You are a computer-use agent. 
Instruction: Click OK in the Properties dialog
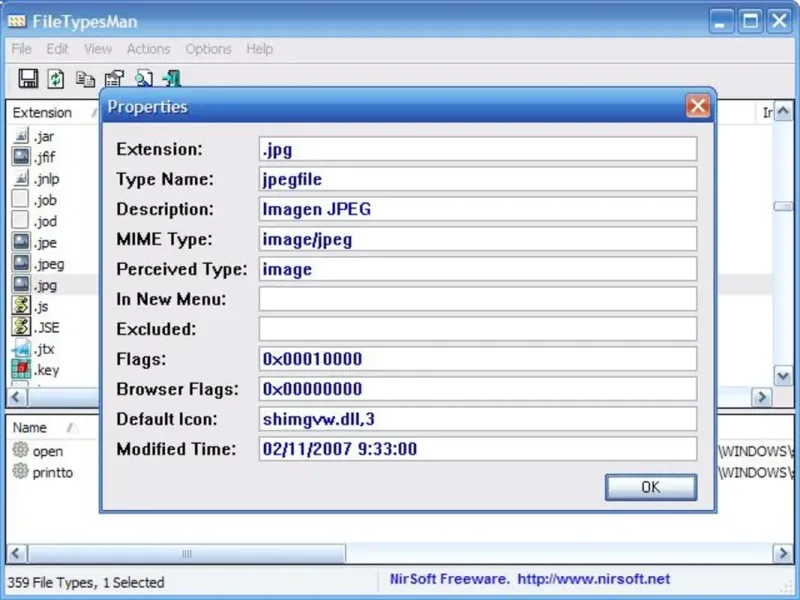click(x=651, y=487)
